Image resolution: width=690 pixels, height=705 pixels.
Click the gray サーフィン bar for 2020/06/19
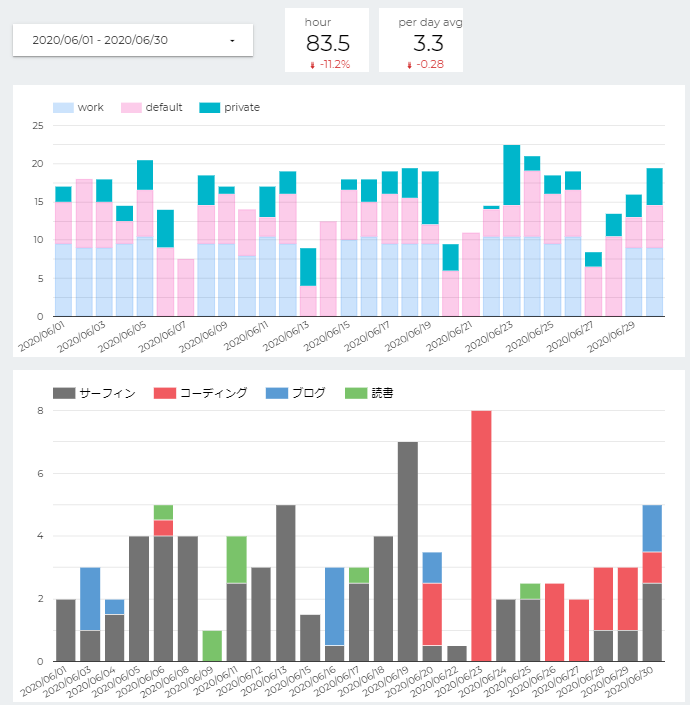(x=408, y=551)
